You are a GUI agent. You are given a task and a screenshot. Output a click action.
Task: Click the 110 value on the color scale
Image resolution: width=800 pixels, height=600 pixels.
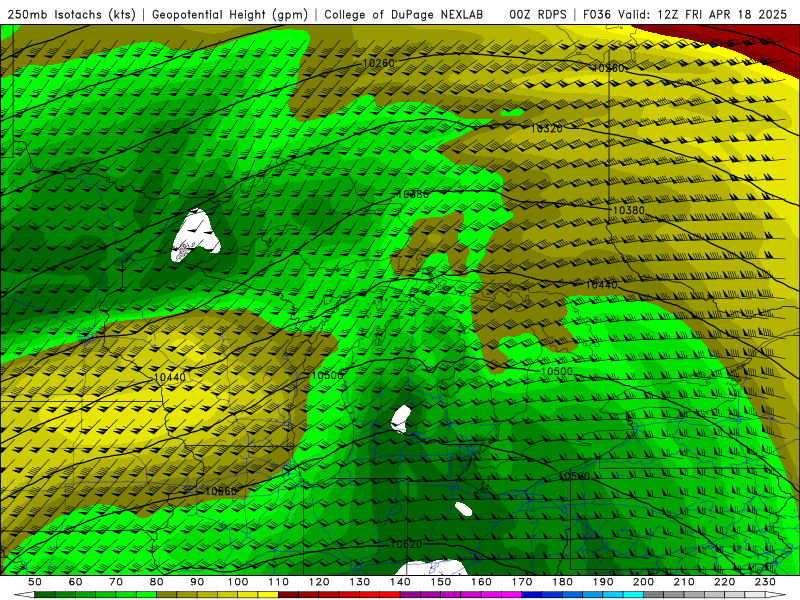coord(279,582)
